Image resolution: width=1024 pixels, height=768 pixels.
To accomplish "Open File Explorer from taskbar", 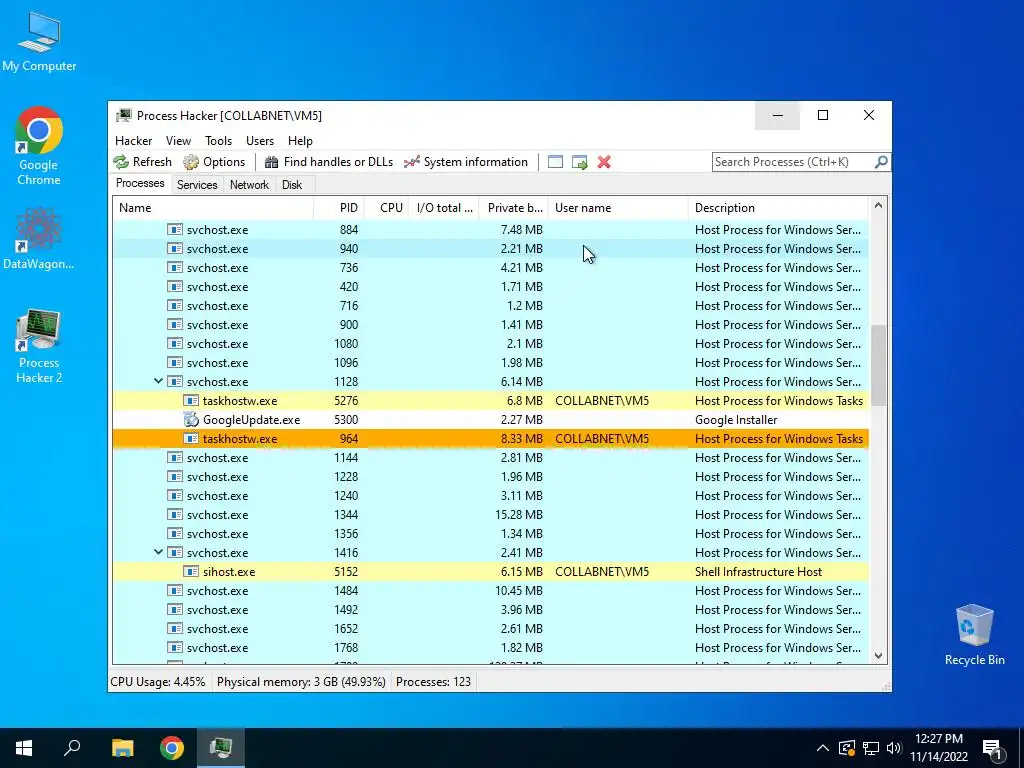I will pyautogui.click(x=122, y=748).
